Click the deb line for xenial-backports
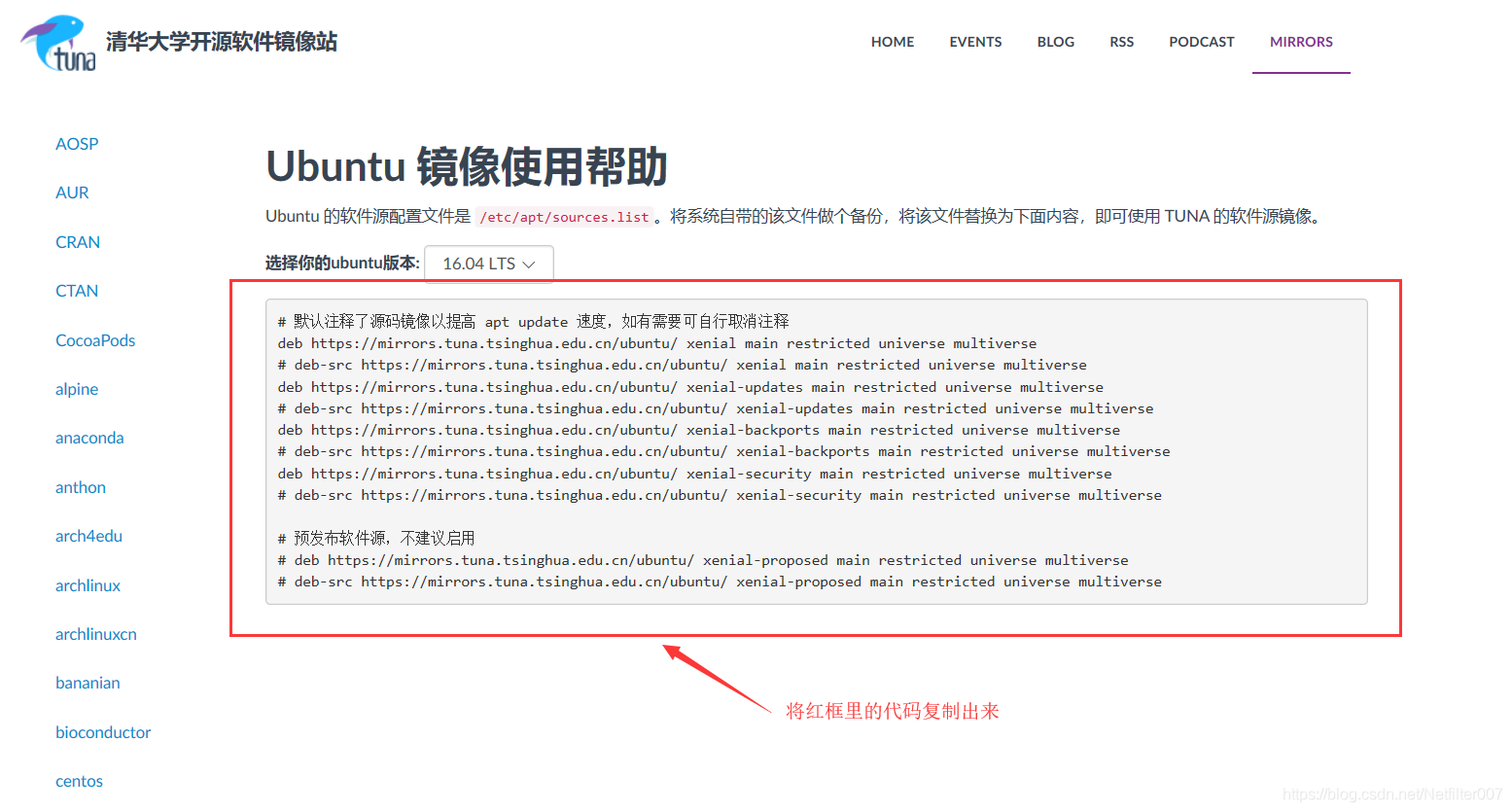1512x812 pixels. coord(699,430)
